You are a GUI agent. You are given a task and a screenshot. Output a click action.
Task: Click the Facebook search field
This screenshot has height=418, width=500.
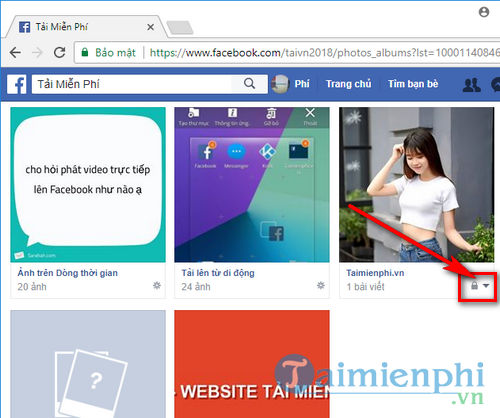[x=132, y=84]
